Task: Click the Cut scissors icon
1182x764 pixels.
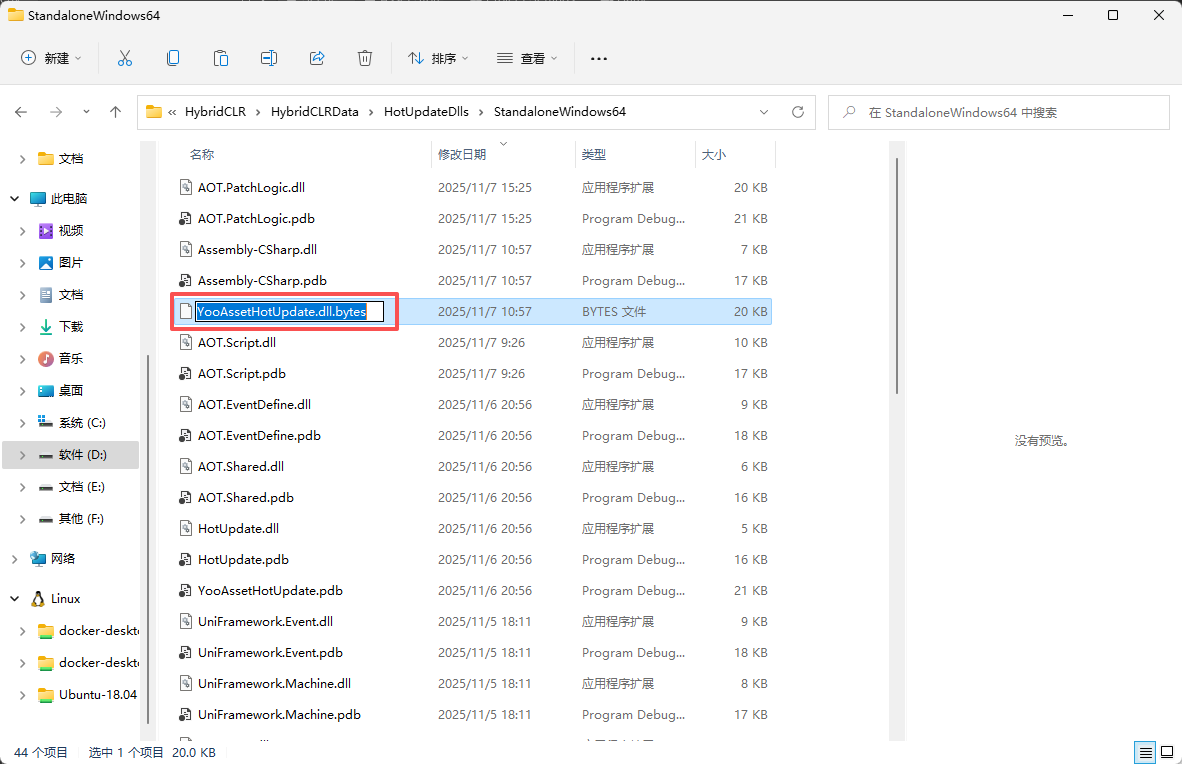Action: tap(125, 58)
